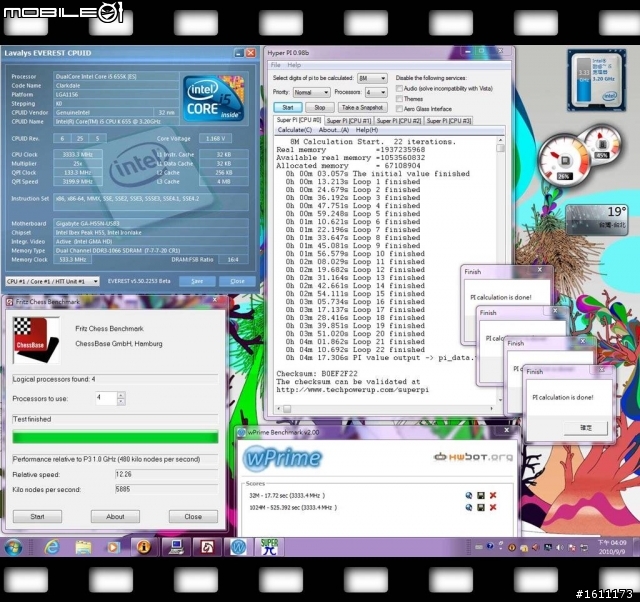Click the Intel CPU desktop gadget
This screenshot has height=602, width=640.
point(596,80)
